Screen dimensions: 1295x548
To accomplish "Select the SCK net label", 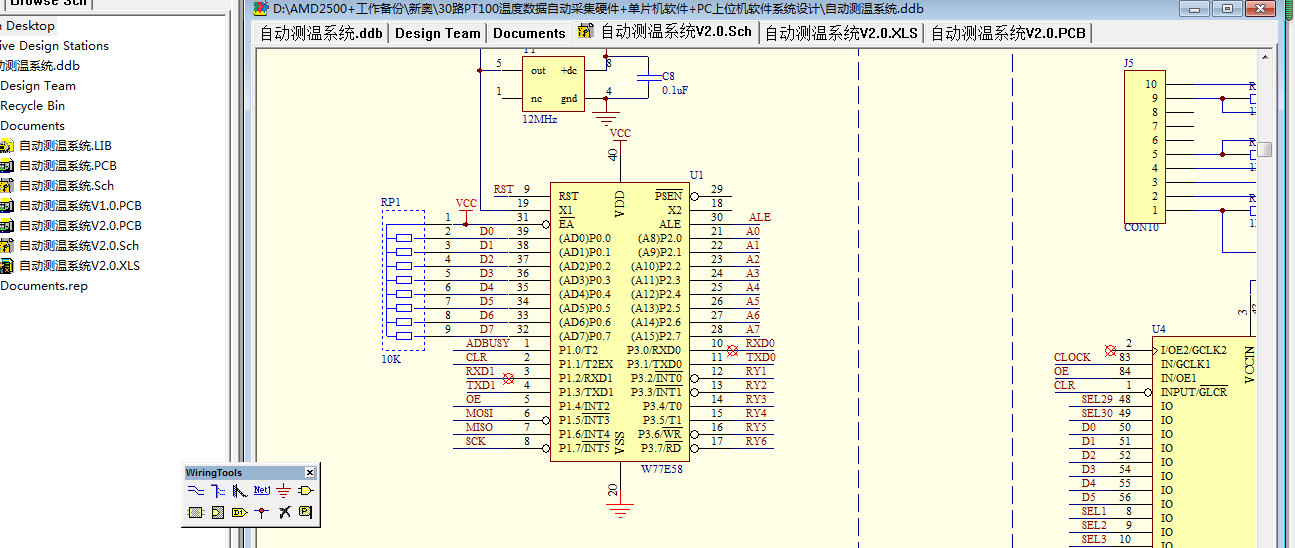I will click(x=476, y=442).
